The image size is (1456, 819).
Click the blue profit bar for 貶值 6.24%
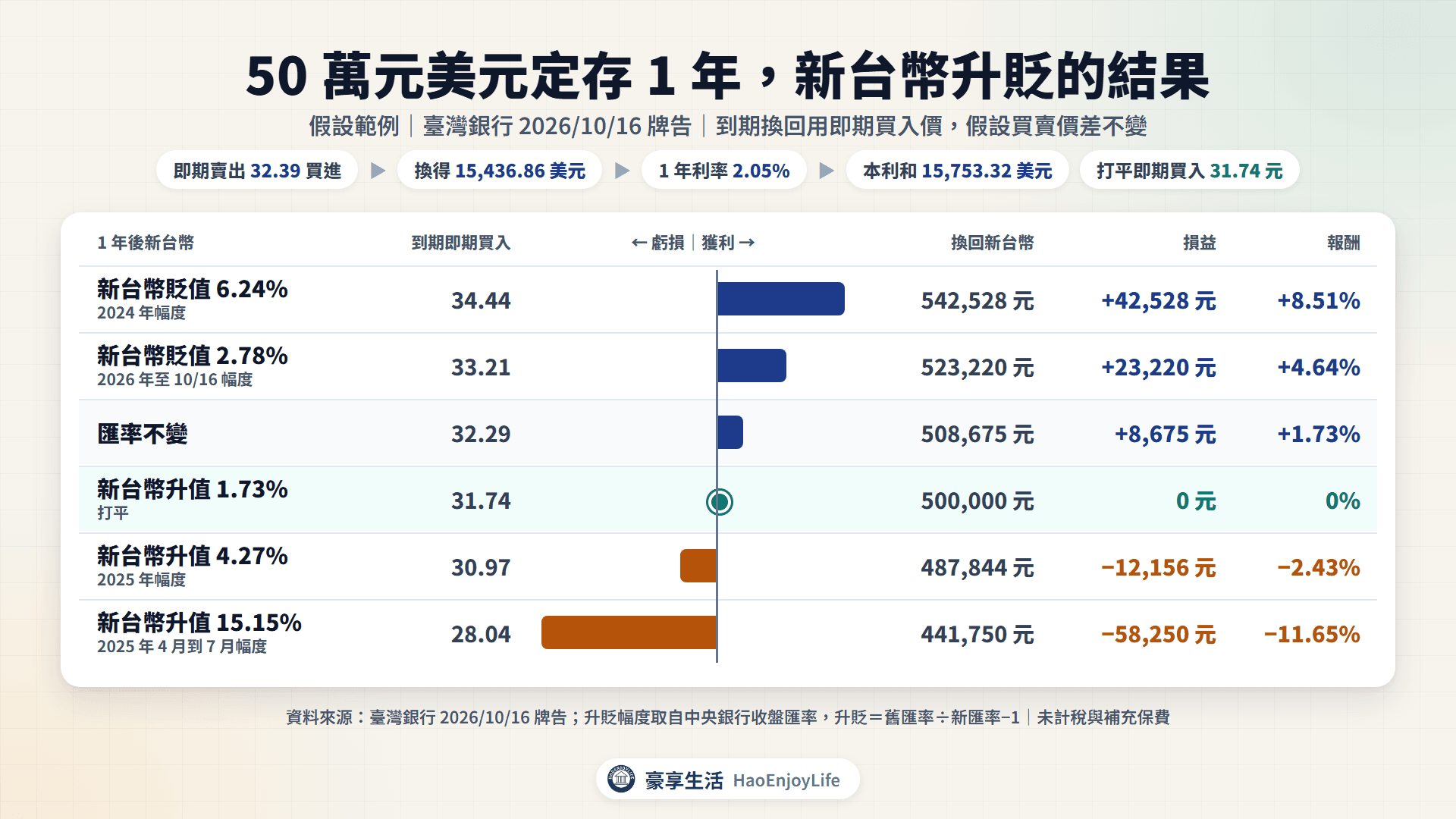781,299
